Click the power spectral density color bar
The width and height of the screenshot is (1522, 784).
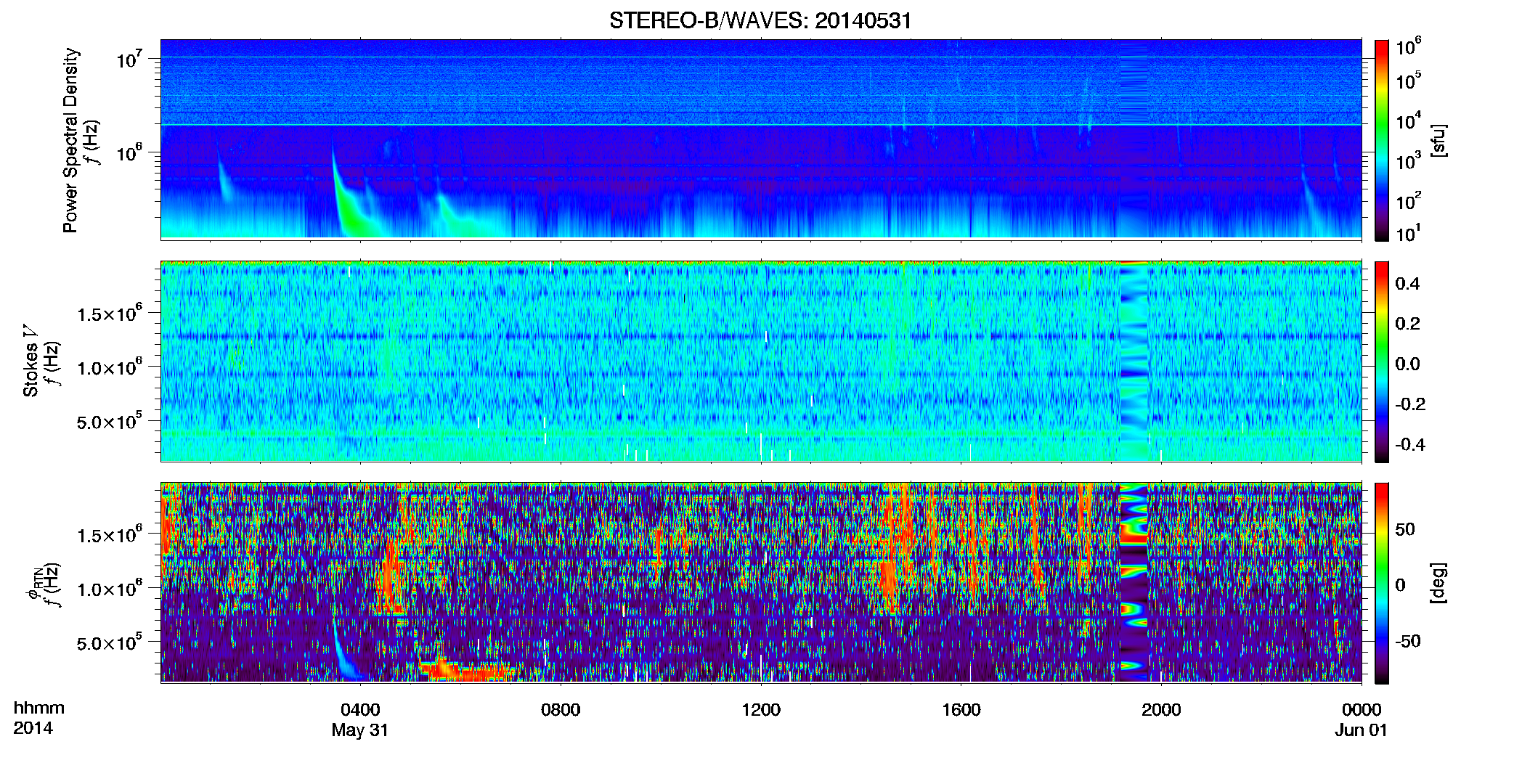tap(1382, 140)
